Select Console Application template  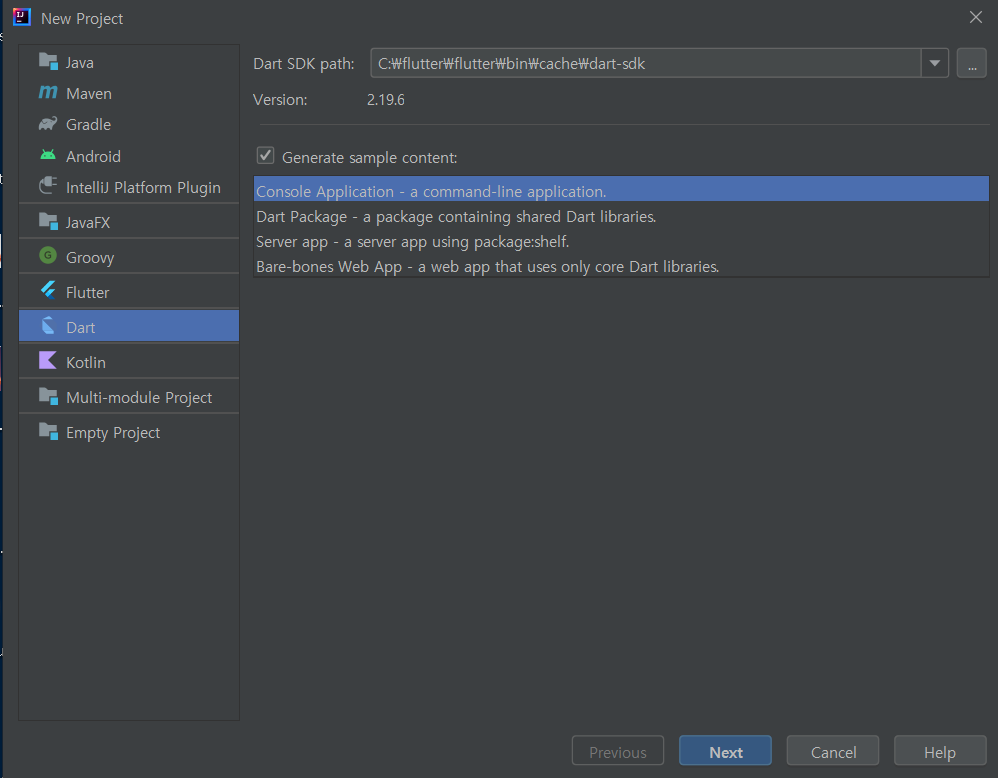coord(621,191)
